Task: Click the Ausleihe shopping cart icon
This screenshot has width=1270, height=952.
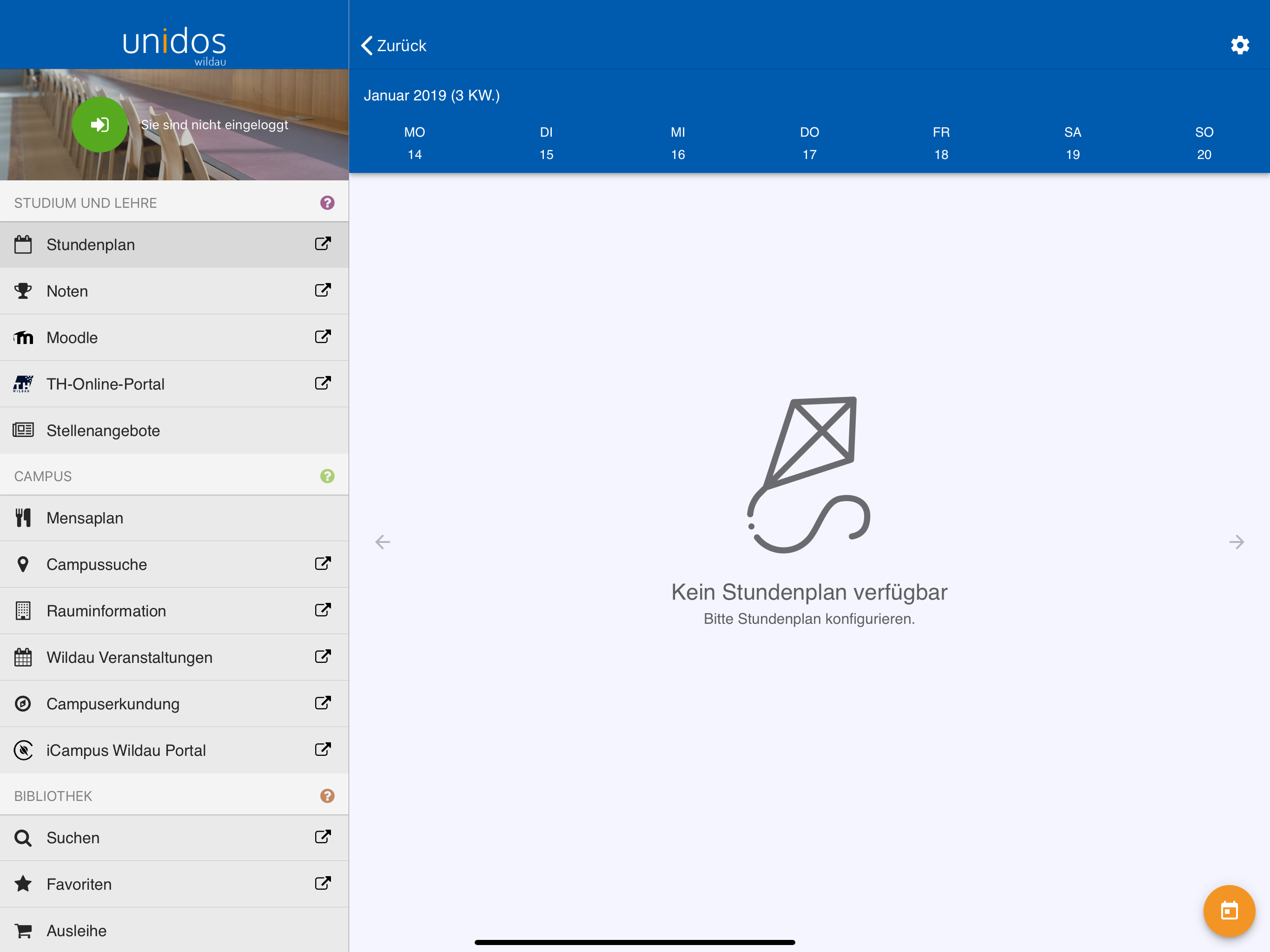Action: (23, 931)
